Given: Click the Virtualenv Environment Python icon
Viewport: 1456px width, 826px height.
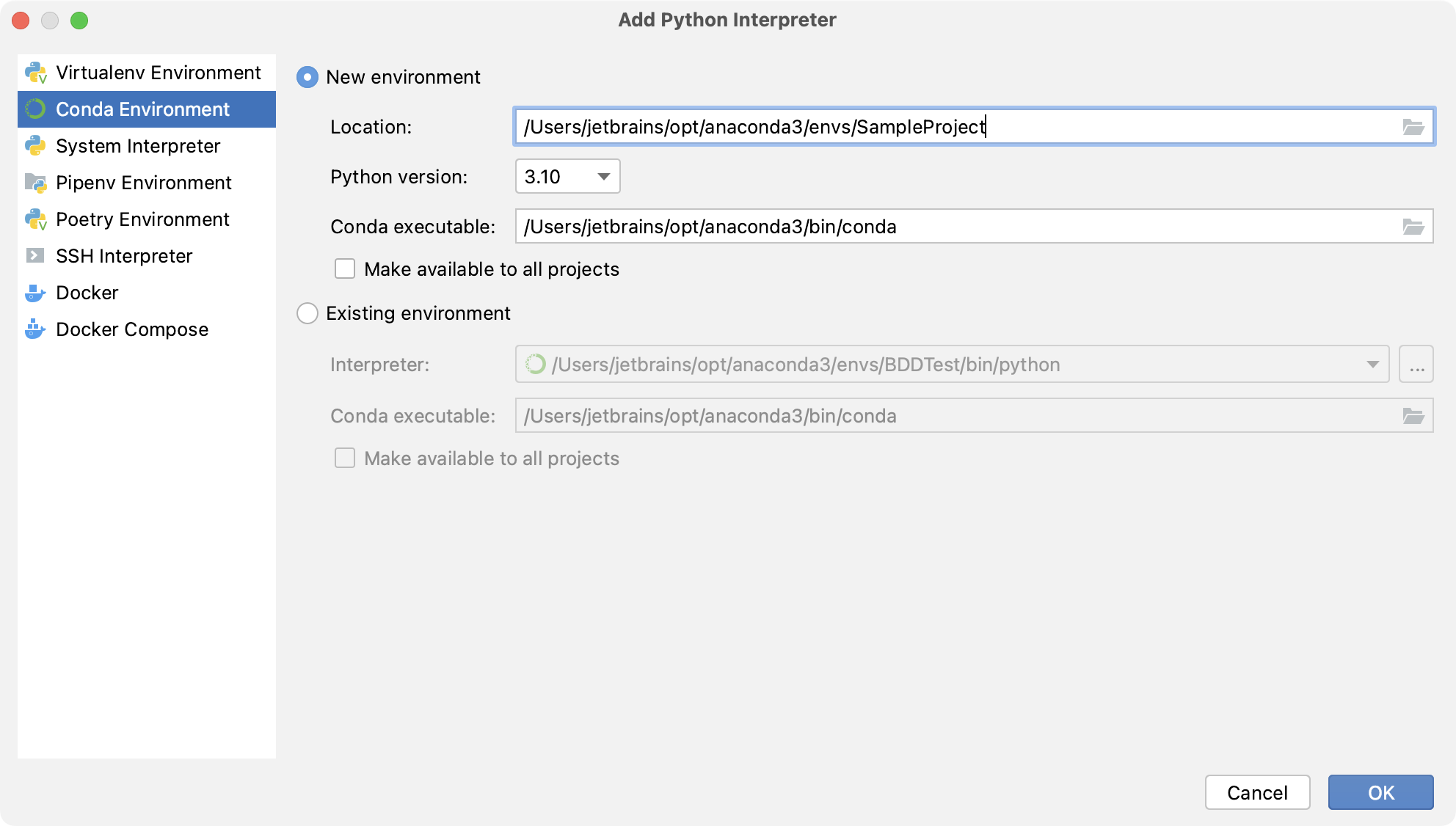Looking at the screenshot, I should coord(35,73).
